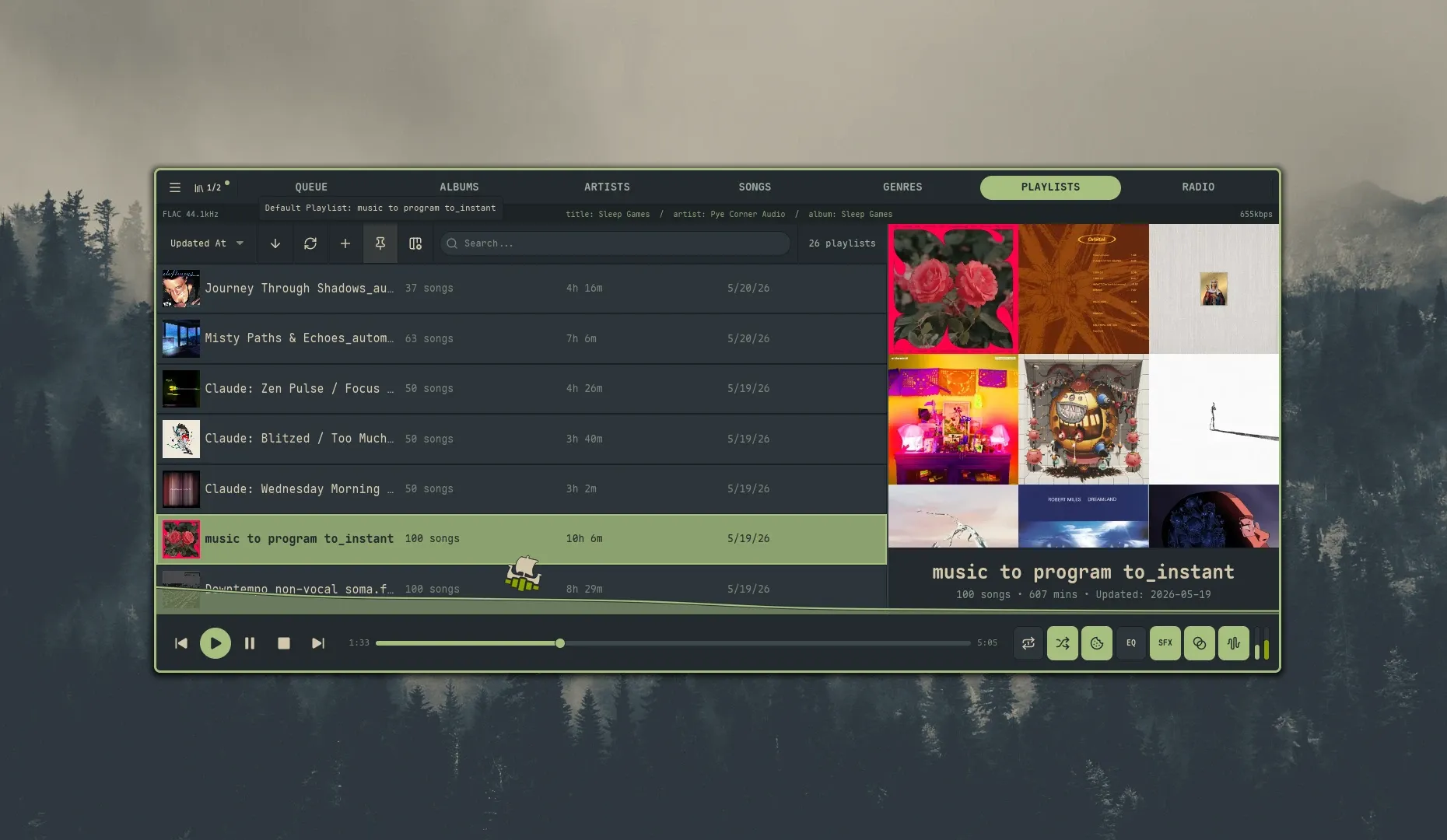Click the 655kbps bitrate label

[x=1256, y=214]
